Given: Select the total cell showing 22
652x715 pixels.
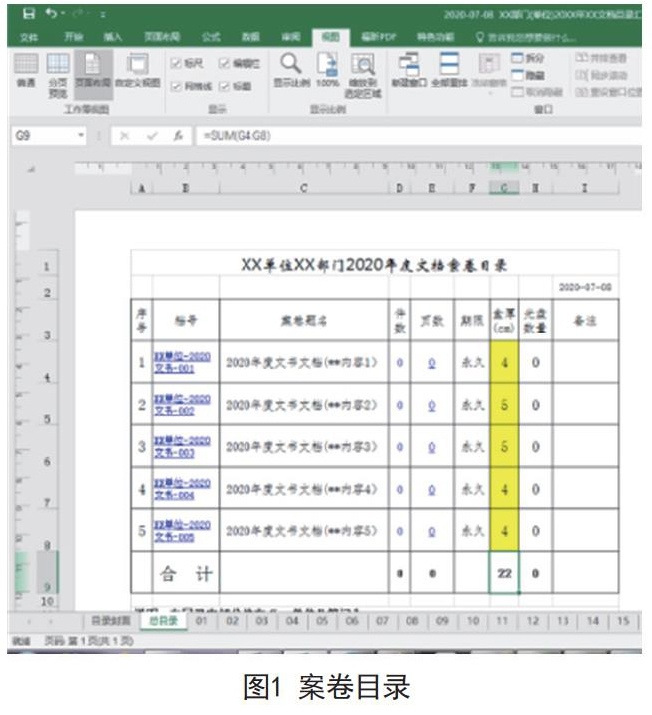Looking at the screenshot, I should click(504, 573).
